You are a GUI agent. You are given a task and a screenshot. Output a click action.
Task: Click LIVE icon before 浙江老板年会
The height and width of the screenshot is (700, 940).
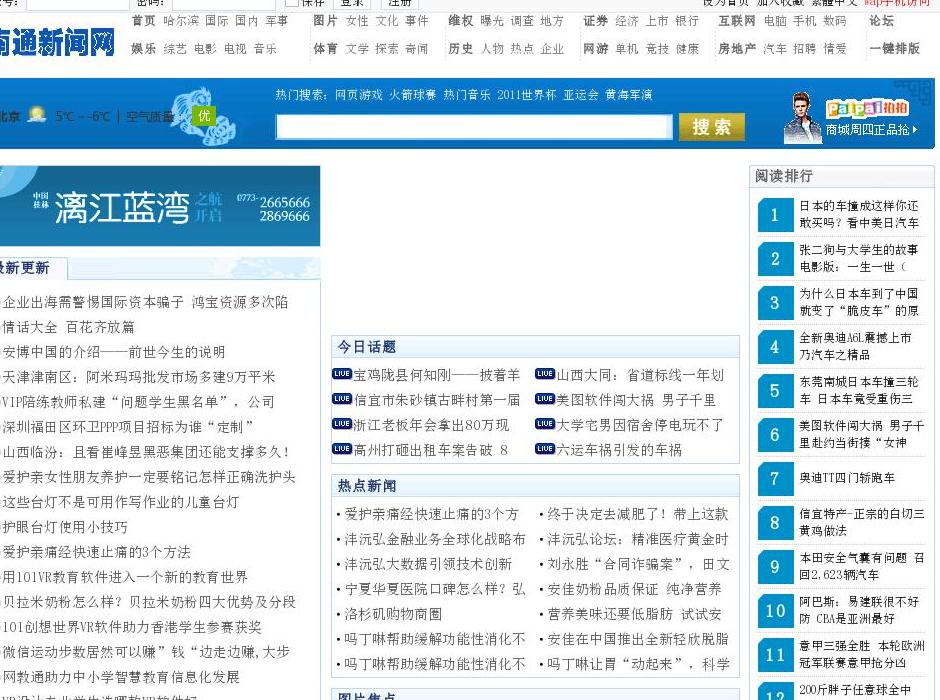342,424
